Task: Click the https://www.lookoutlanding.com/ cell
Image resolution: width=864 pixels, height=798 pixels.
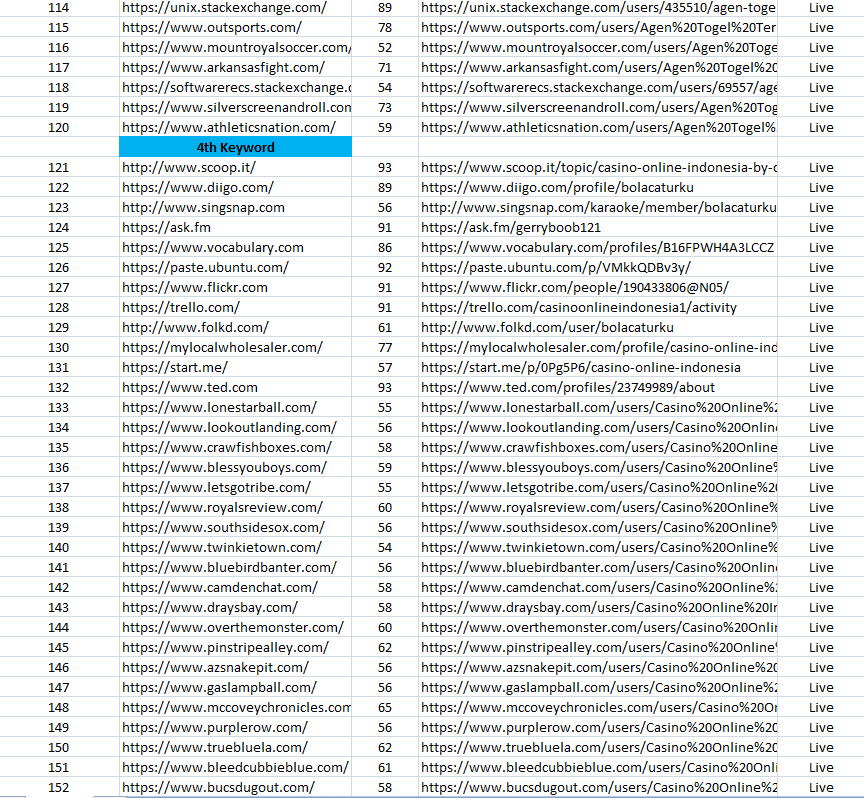Action: coord(235,427)
